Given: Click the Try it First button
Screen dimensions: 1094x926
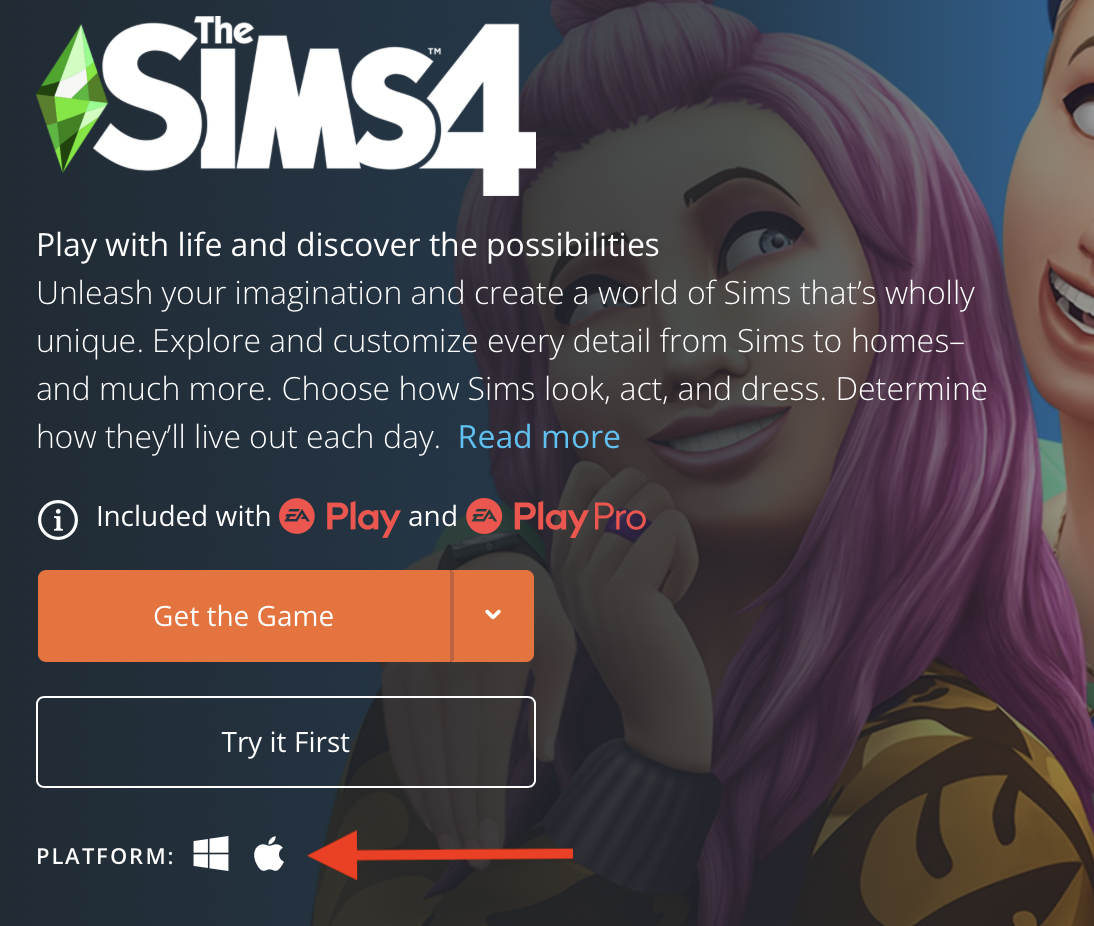Looking at the screenshot, I should 286,742.
